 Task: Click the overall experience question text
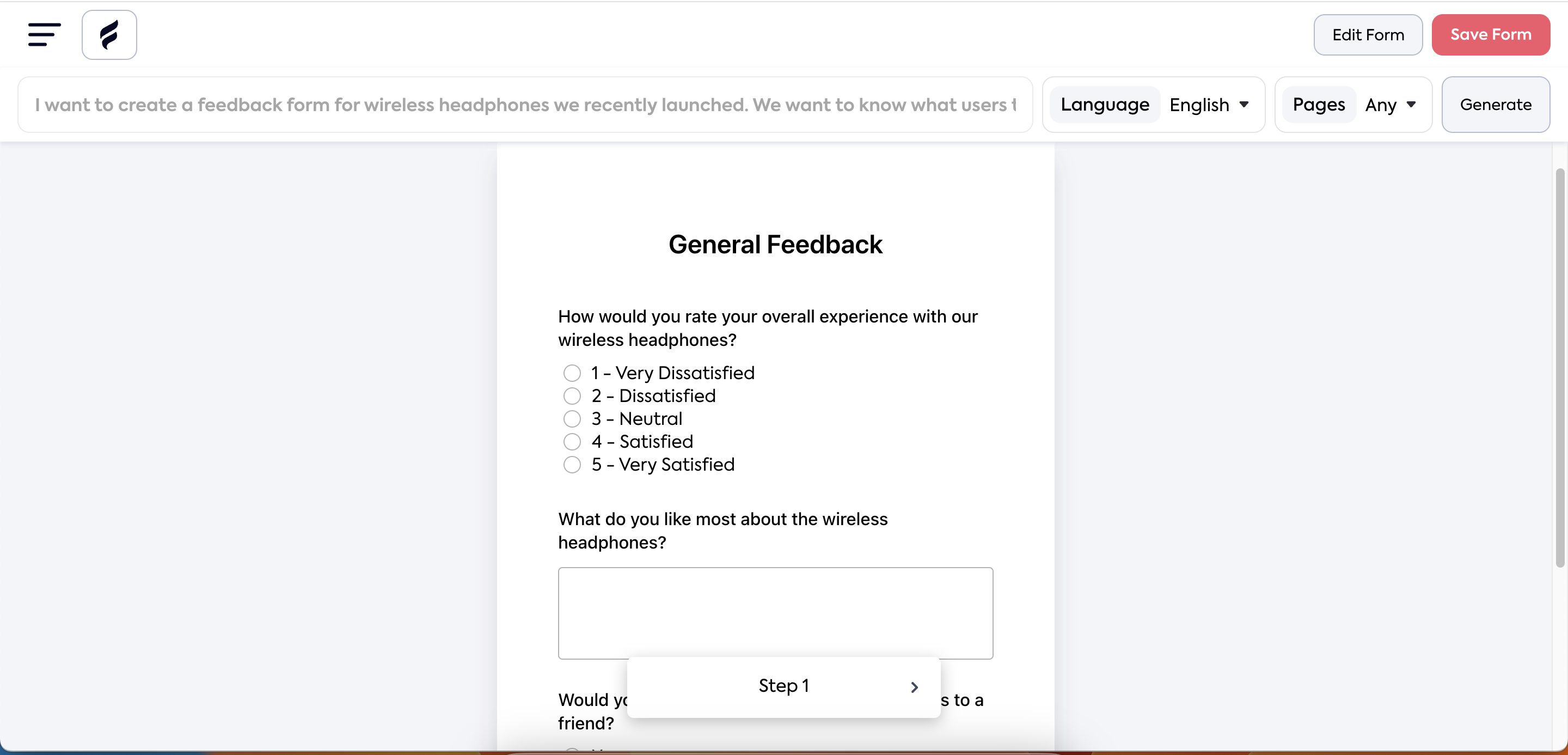click(768, 328)
